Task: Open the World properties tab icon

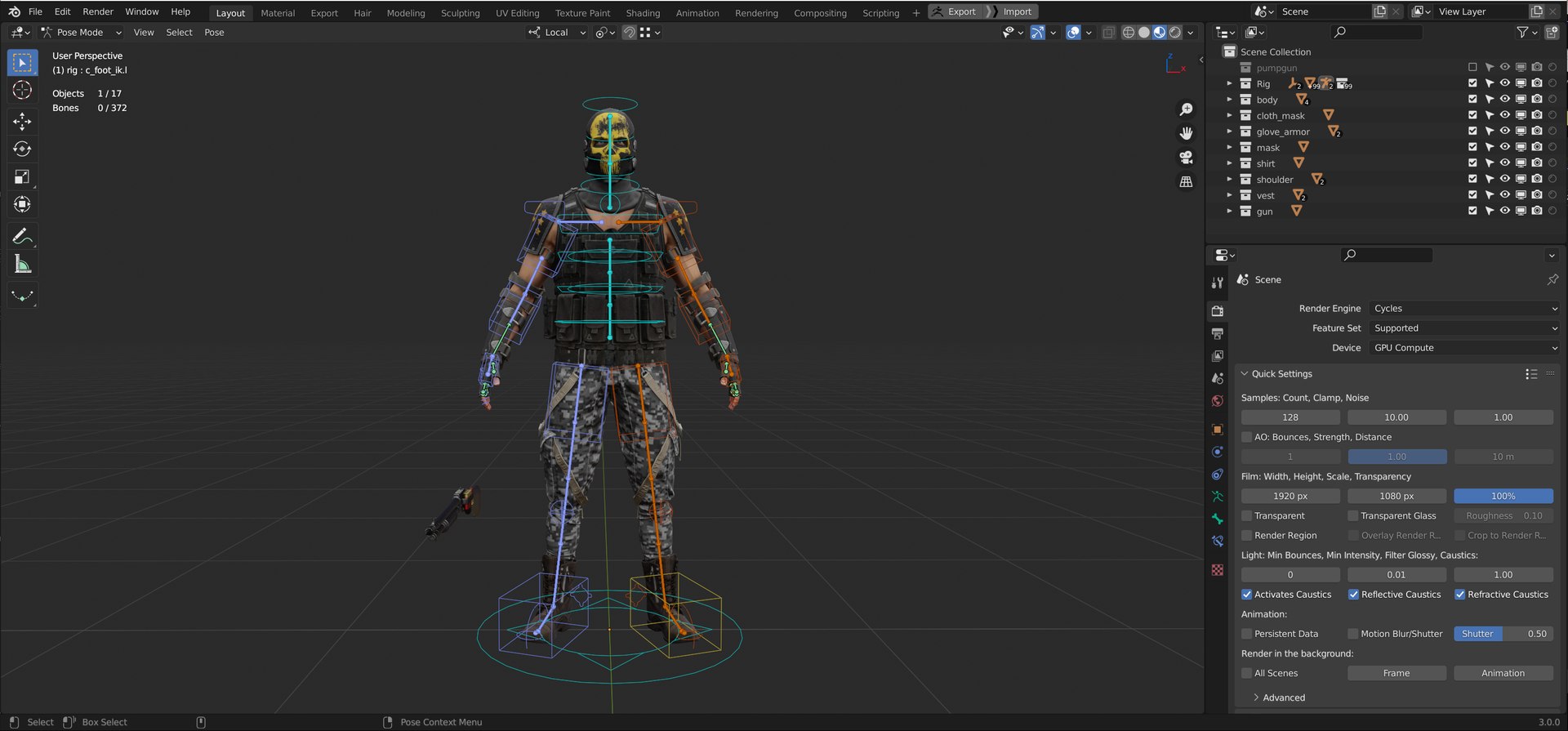Action: pos(1218,401)
